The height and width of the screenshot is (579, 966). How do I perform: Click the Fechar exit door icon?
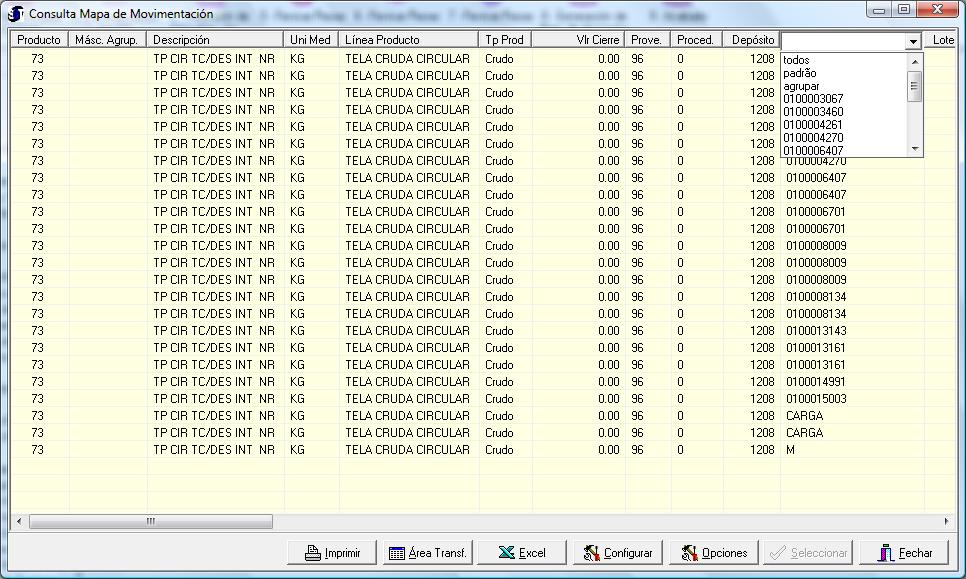click(x=885, y=553)
